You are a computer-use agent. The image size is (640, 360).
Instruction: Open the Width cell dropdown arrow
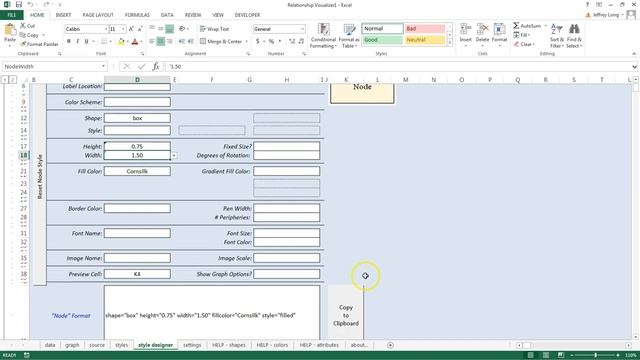point(174,156)
